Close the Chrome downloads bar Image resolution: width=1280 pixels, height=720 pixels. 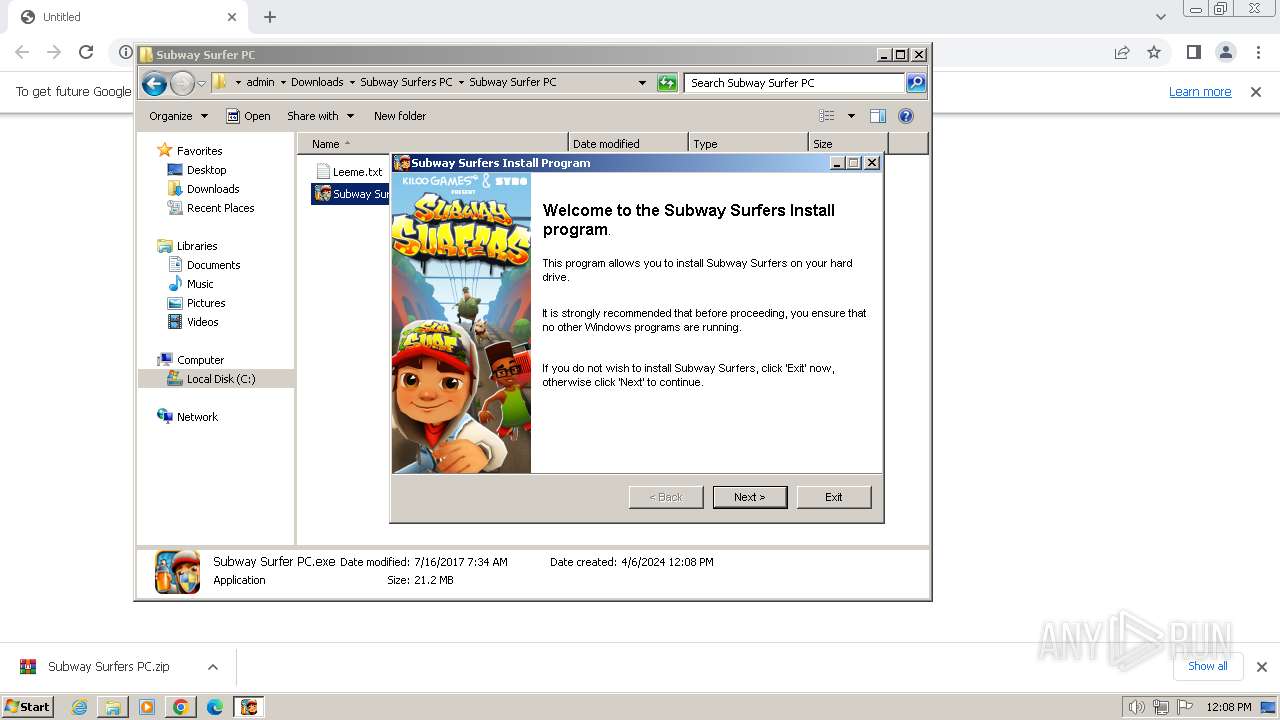[x=1262, y=667]
